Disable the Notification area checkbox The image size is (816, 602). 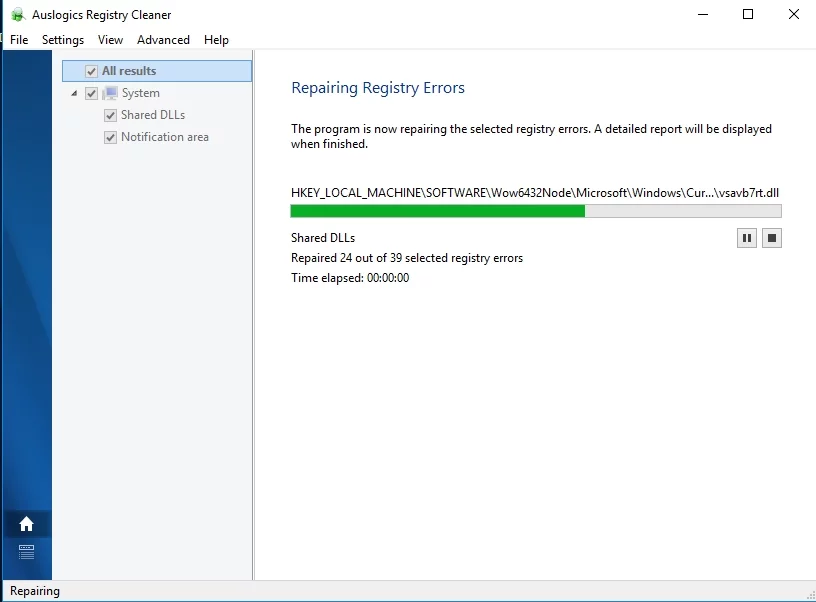click(111, 137)
